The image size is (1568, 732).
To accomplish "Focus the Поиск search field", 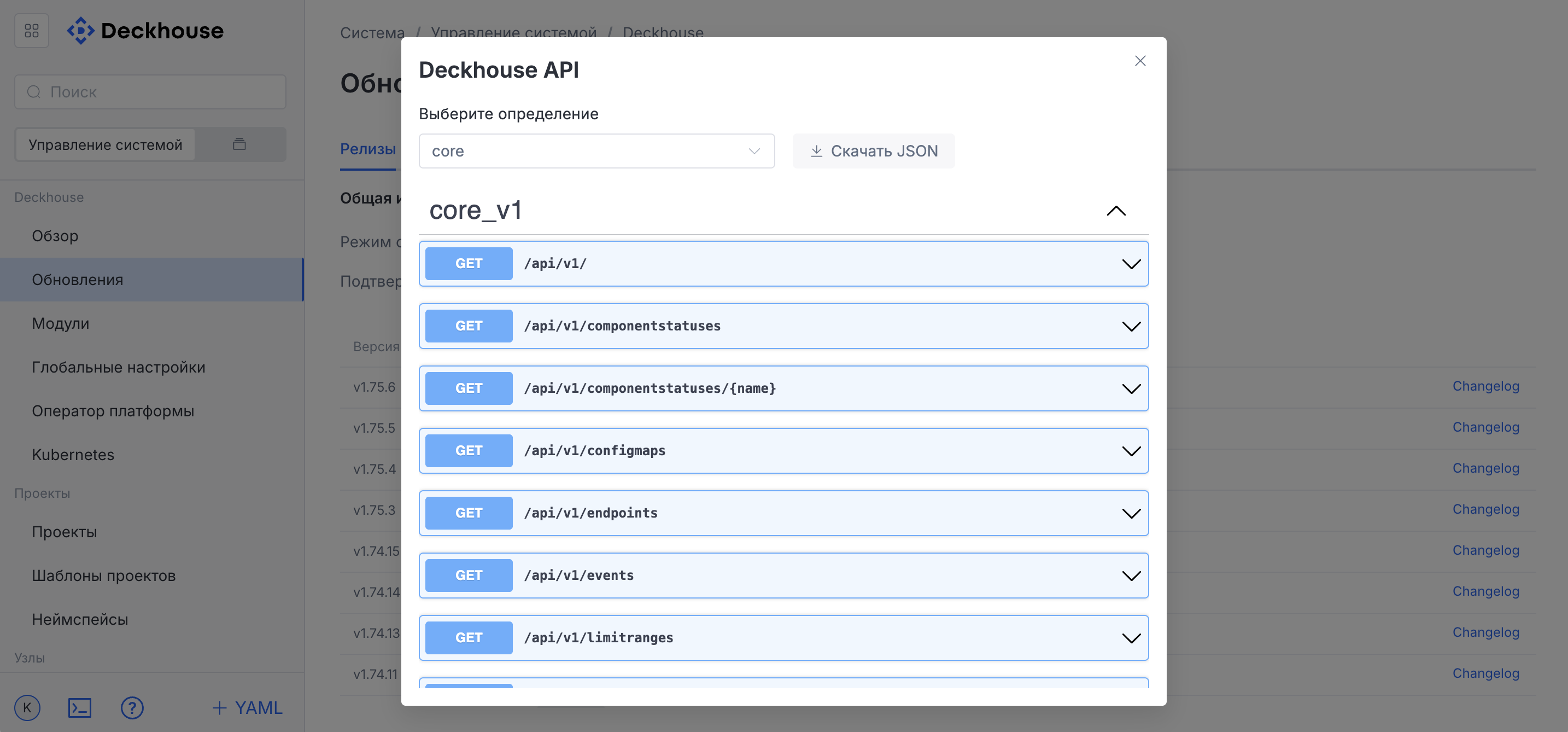I will tap(150, 92).
